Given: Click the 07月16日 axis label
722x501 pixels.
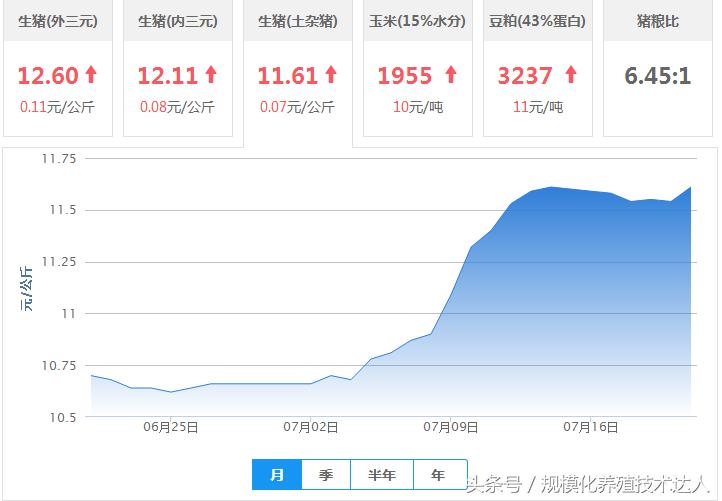Looking at the screenshot, I should tap(591, 427).
